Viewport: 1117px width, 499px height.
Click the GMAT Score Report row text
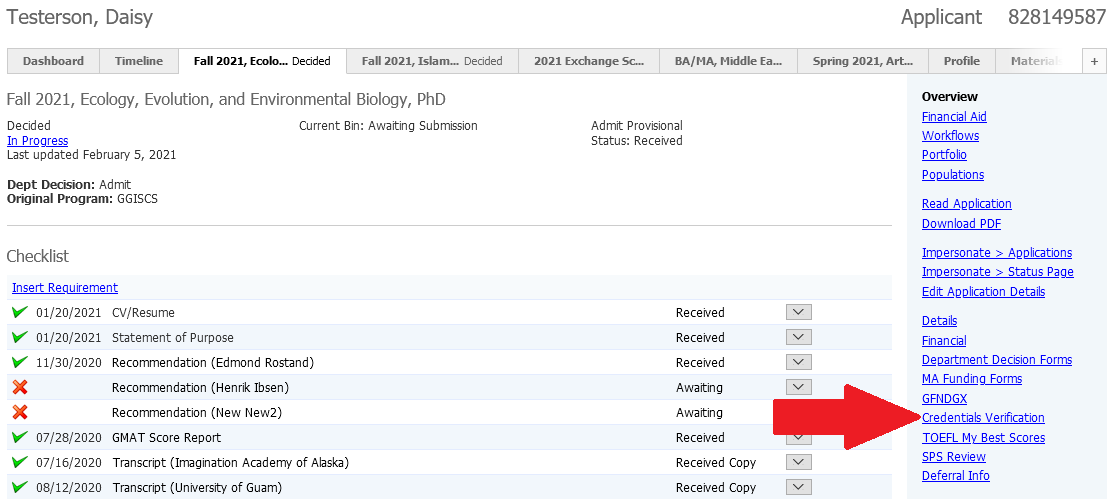pyautogui.click(x=166, y=438)
